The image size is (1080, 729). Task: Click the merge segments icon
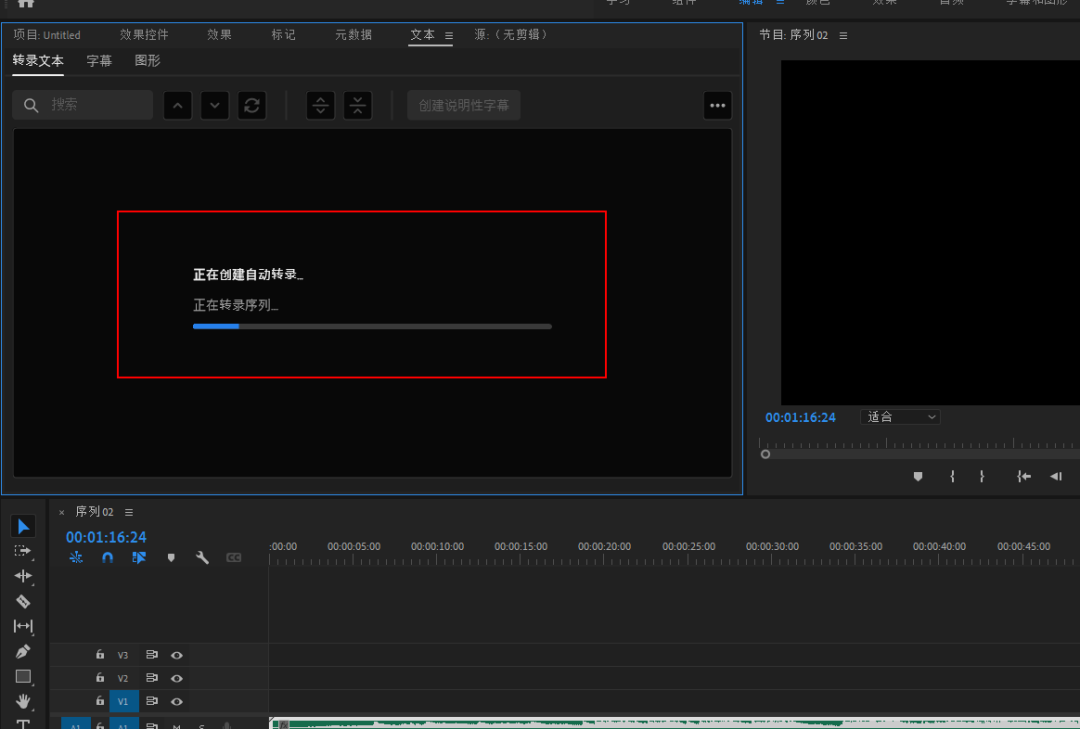pyautogui.click(x=357, y=105)
